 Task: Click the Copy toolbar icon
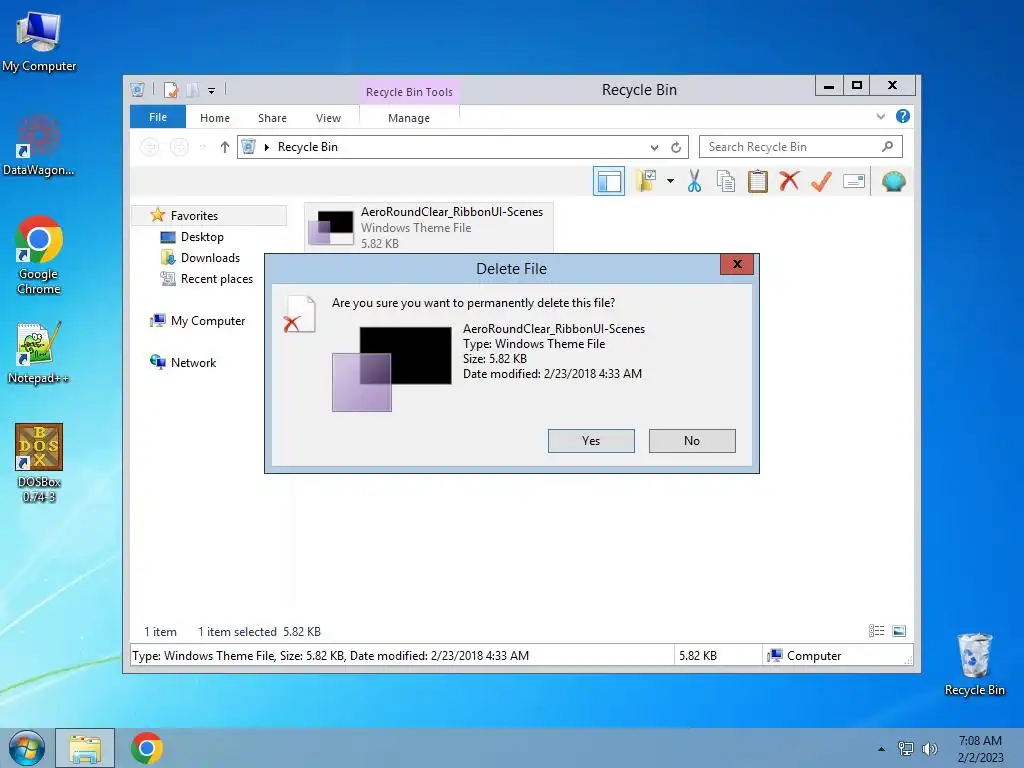[726, 182]
